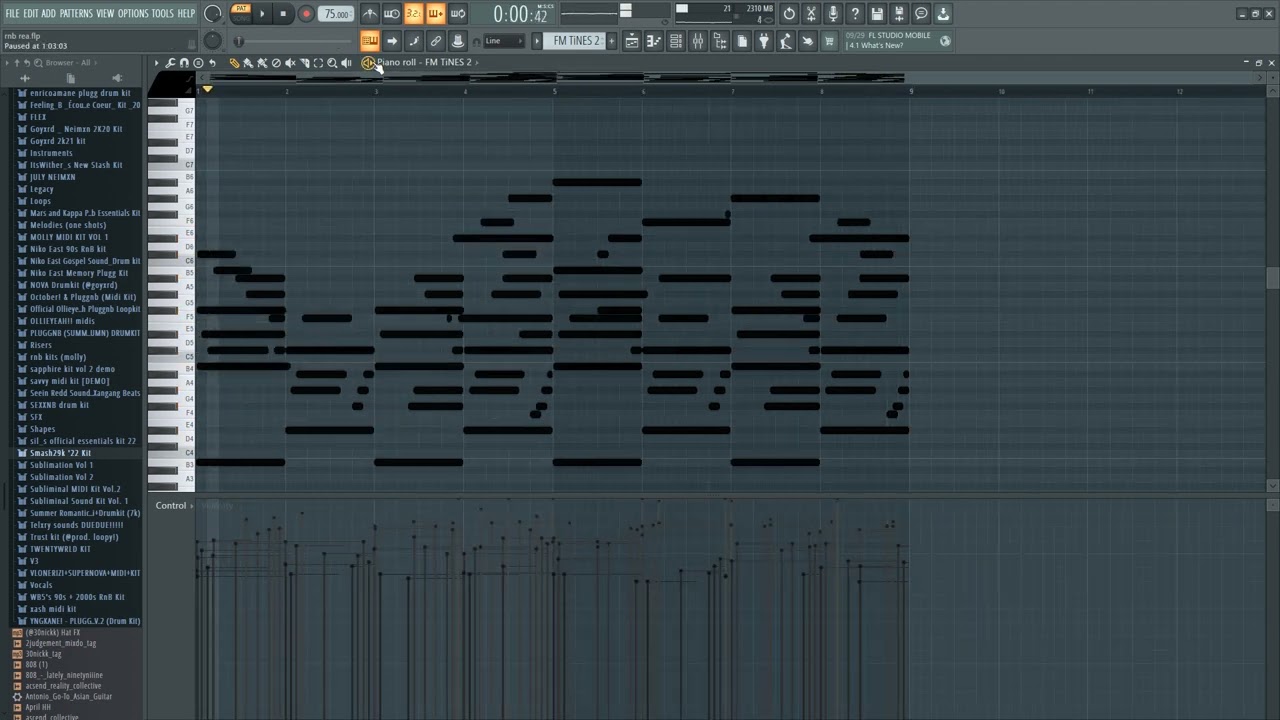This screenshot has width=1280, height=720.
Task: Activate the Zoom tool in piano roll
Action: [x=332, y=63]
